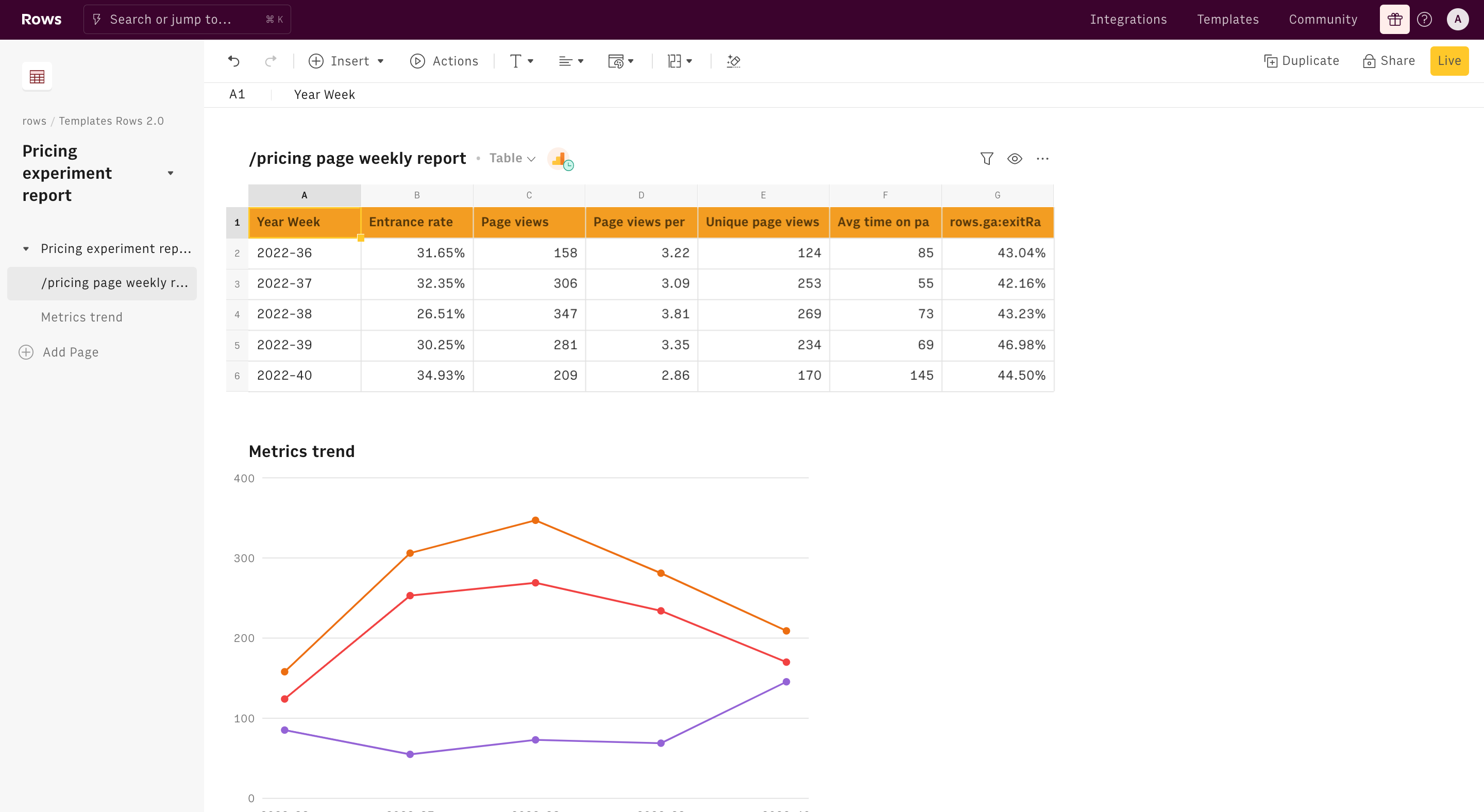
Task: Click the undo arrow icon
Action: [x=233, y=61]
